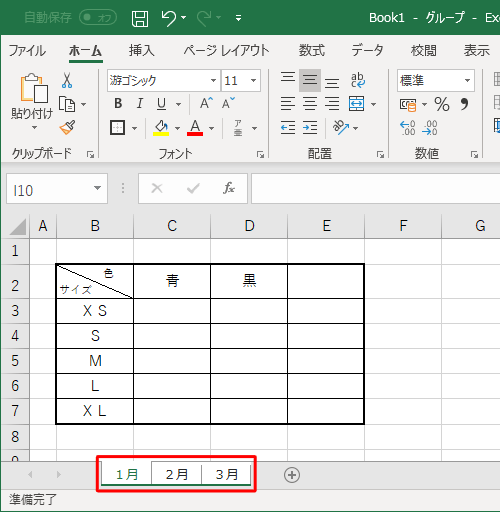Click the Redo arrow icon
The height and width of the screenshot is (512, 500).
click(204, 18)
